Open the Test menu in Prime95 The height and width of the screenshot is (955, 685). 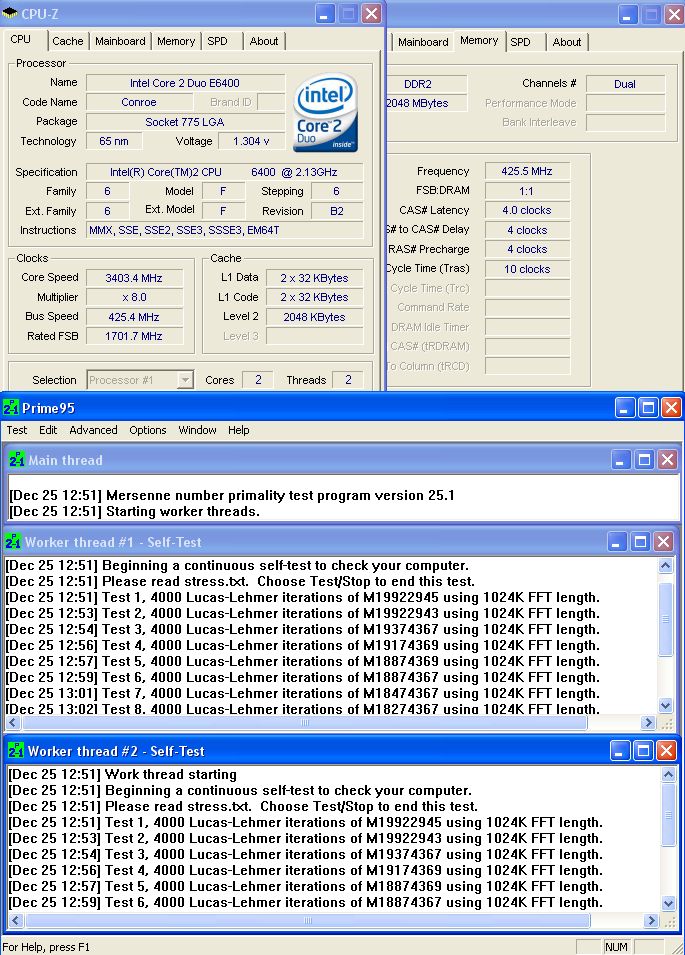(x=17, y=430)
